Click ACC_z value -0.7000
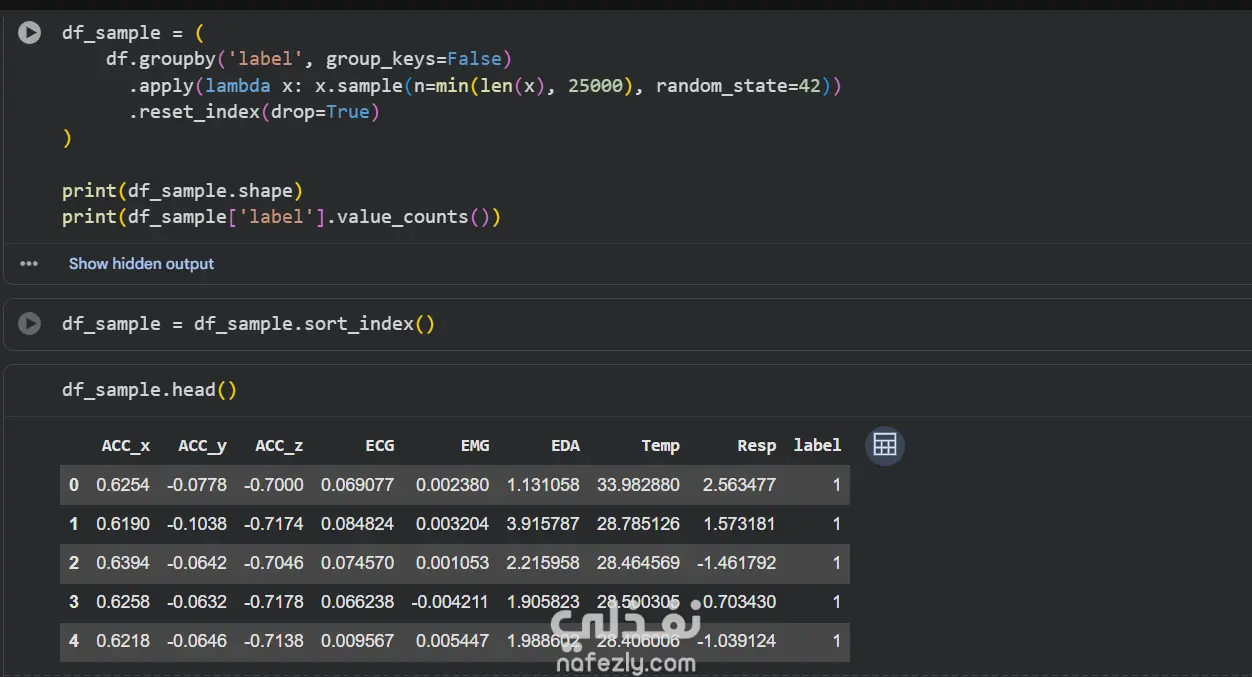Screen dimensions: 1252x677 [273, 485]
